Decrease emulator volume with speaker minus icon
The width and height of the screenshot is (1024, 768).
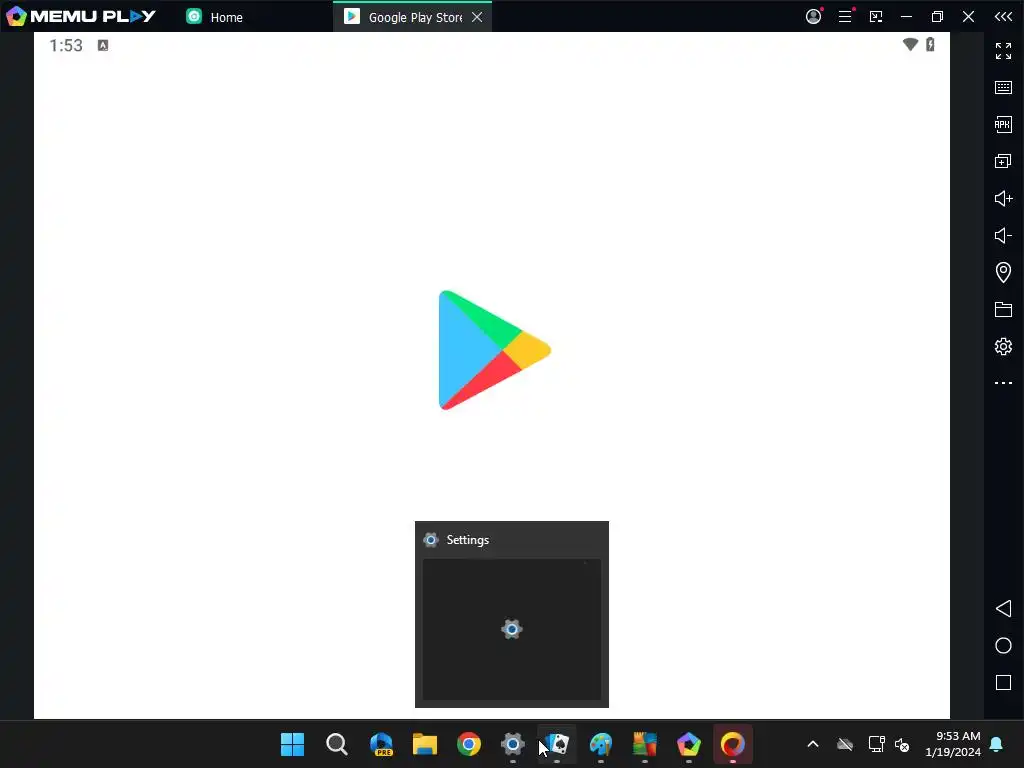tap(1003, 235)
